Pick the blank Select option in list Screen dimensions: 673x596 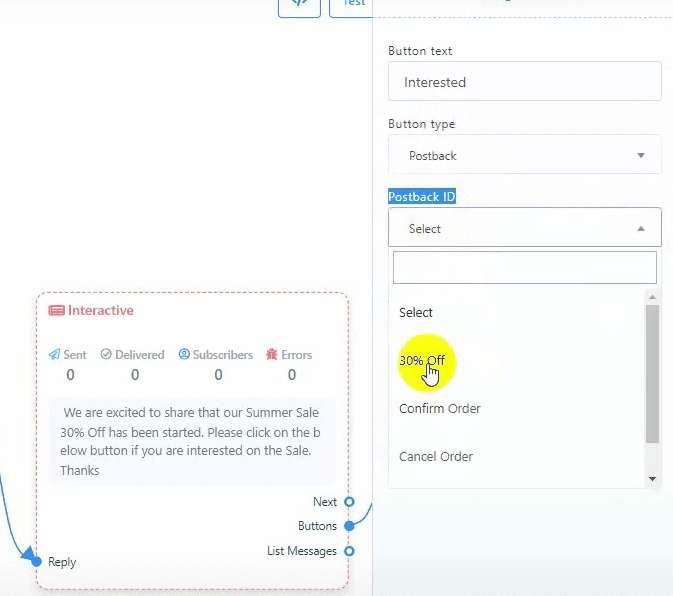click(416, 313)
